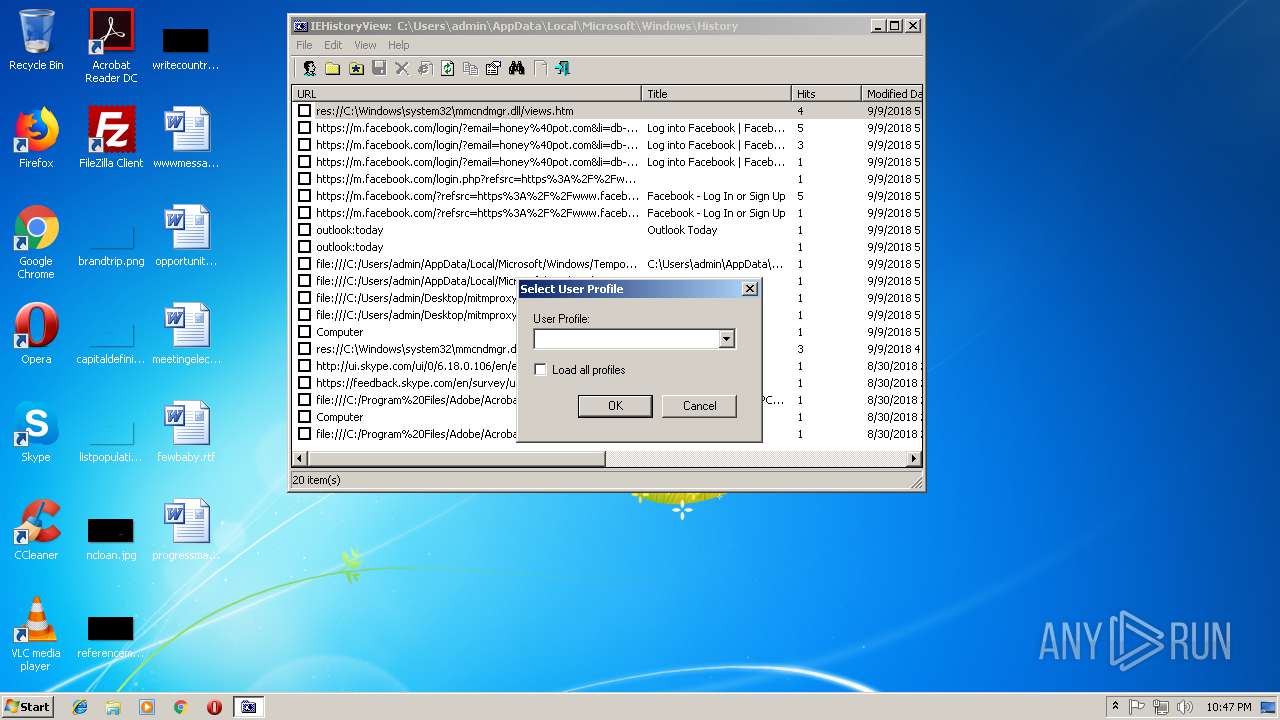
Task: Sort by the URL column header
Action: click(x=467, y=94)
